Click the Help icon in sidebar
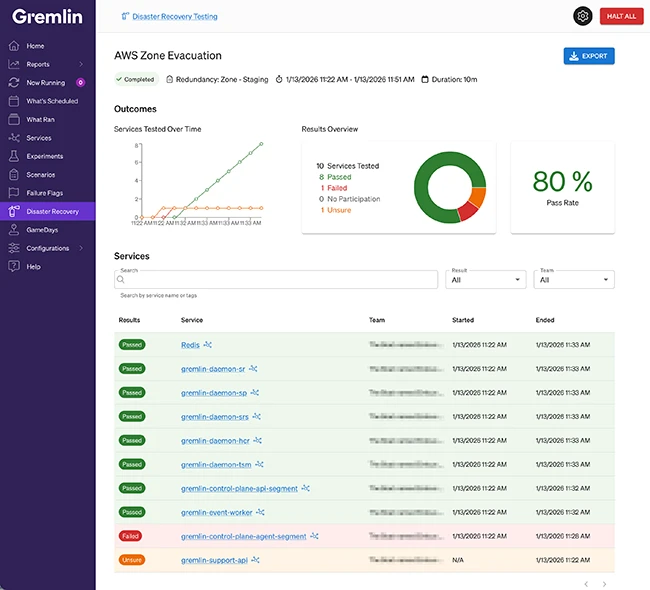 [14, 267]
